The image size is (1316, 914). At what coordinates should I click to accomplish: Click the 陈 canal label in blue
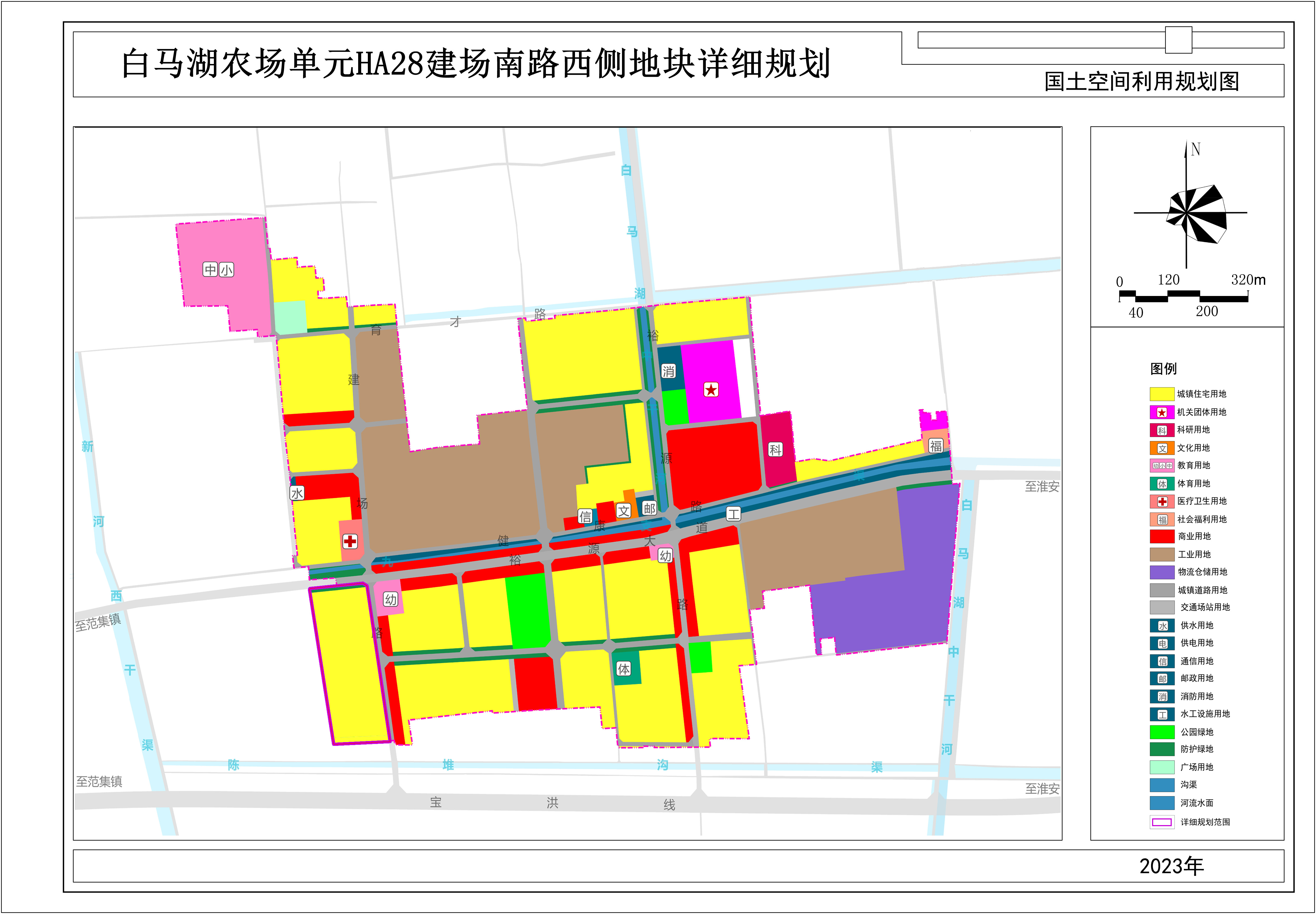click(x=233, y=765)
